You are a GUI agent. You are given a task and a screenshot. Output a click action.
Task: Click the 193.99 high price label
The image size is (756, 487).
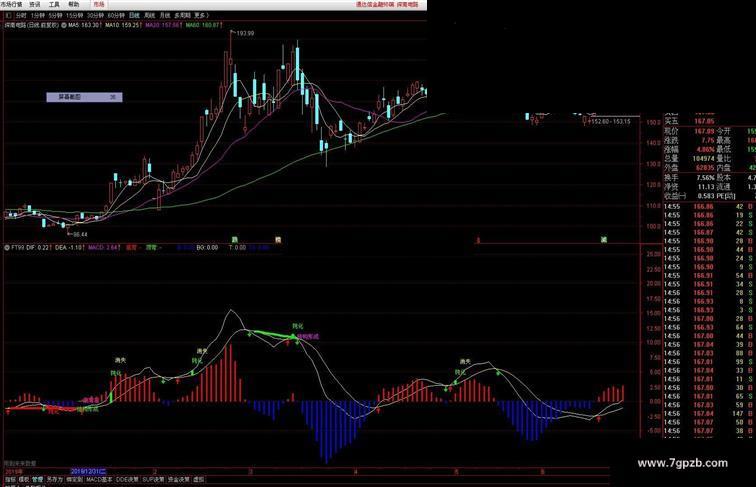pos(245,33)
